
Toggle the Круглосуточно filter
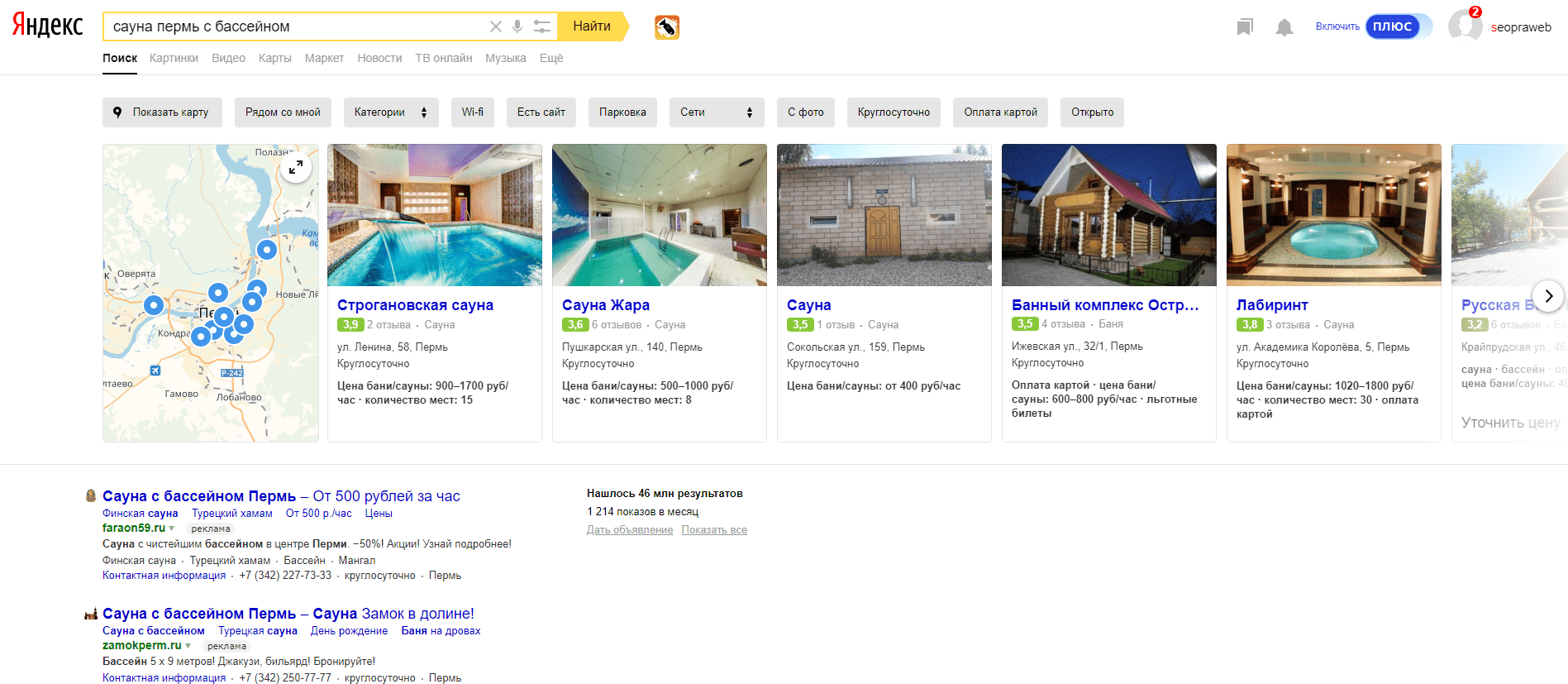point(894,112)
